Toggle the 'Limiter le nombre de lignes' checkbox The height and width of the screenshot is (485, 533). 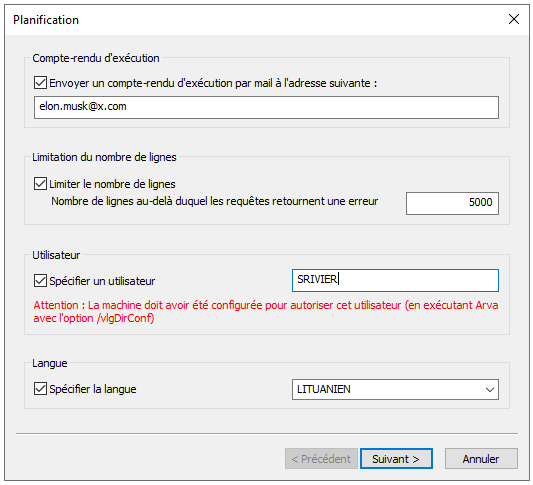[40, 184]
